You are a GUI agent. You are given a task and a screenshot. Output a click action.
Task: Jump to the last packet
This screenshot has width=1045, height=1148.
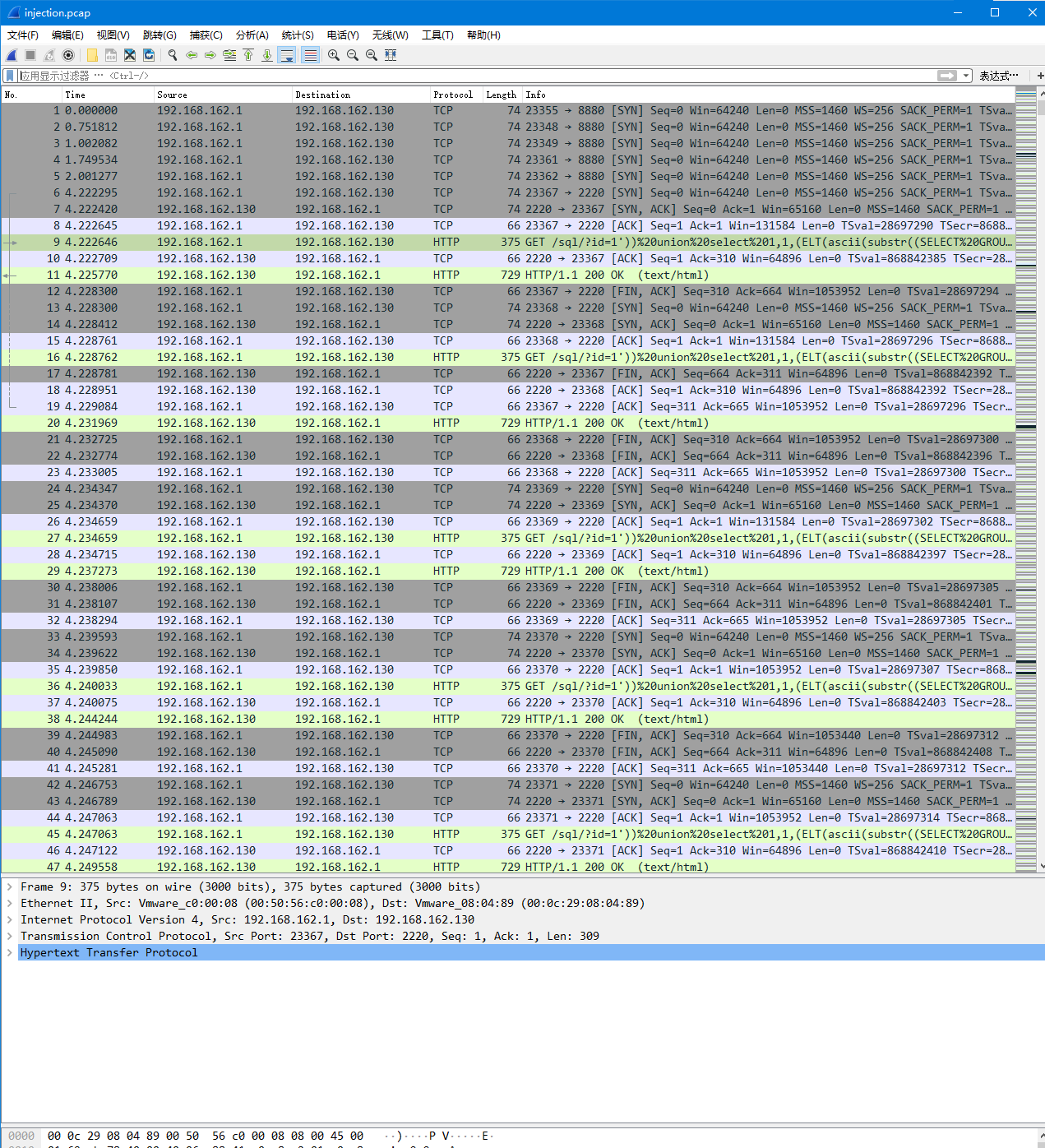tap(267, 55)
